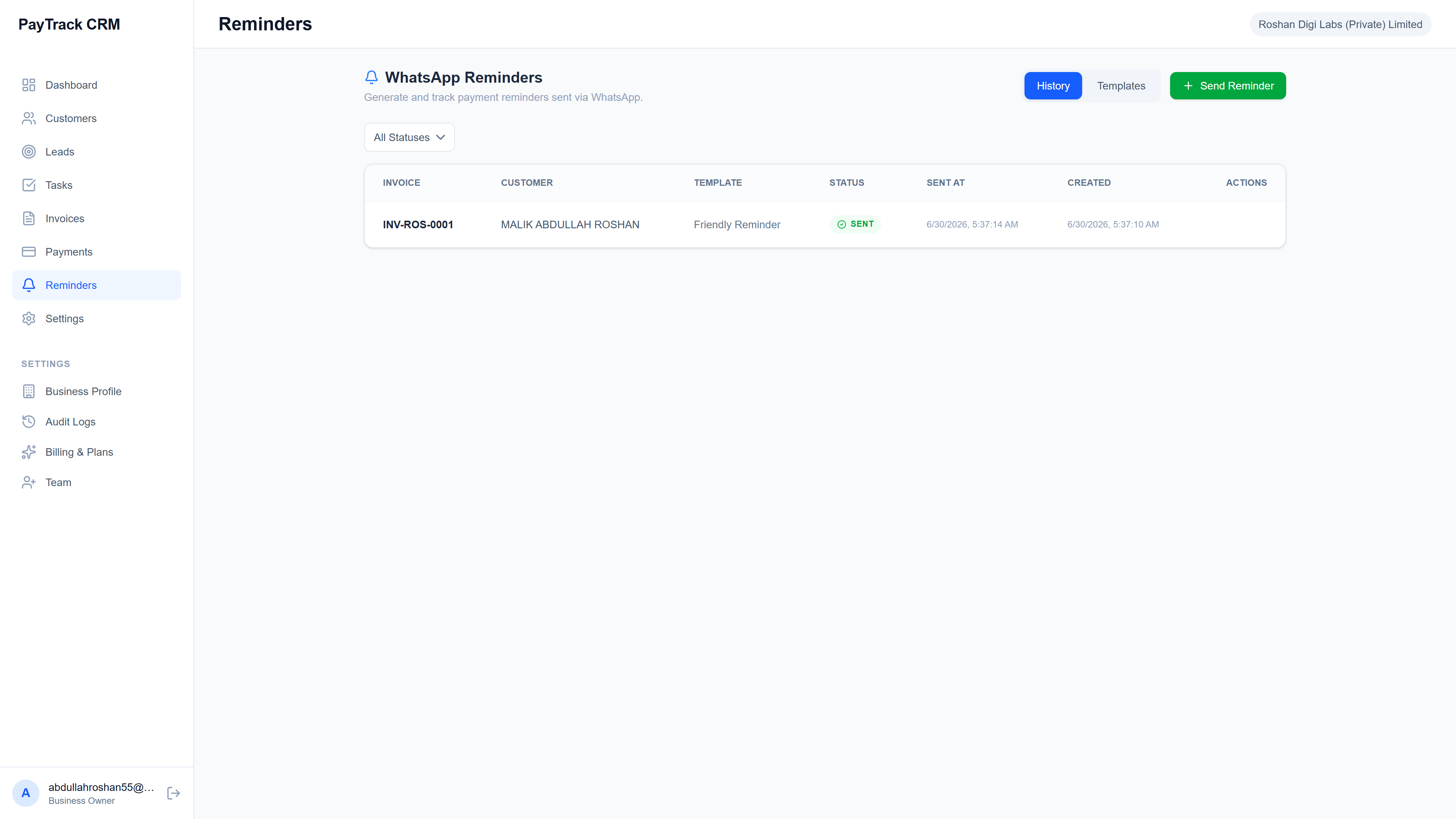Screen dimensions: 1456x819
Task: Click the CREATED column header
Action: pos(1089,182)
